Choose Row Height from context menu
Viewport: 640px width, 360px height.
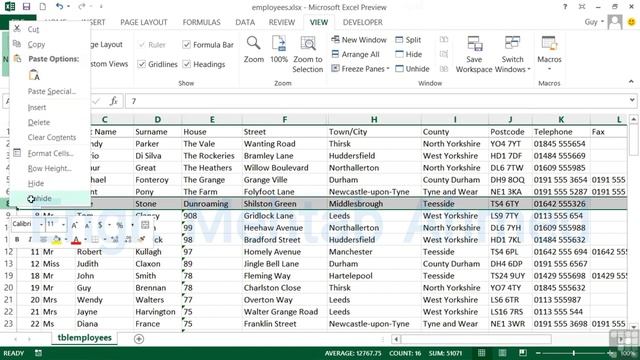(50, 168)
